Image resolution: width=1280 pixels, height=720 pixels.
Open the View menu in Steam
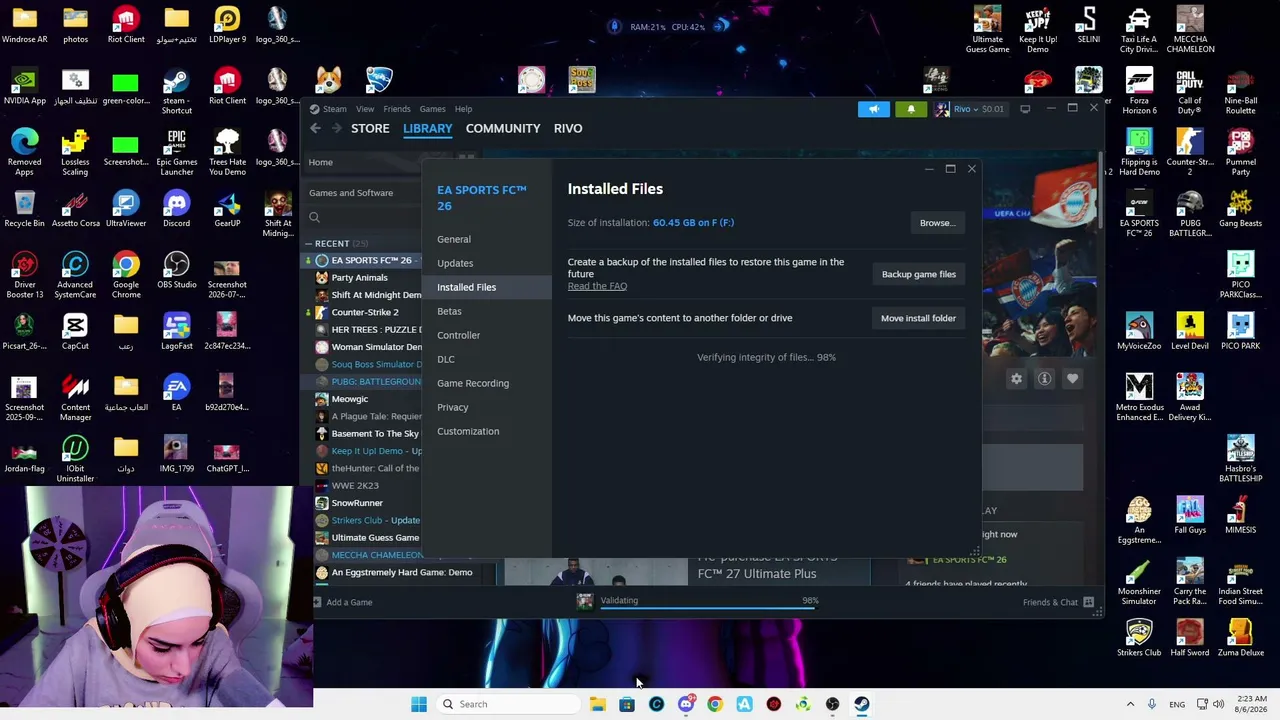point(365,109)
